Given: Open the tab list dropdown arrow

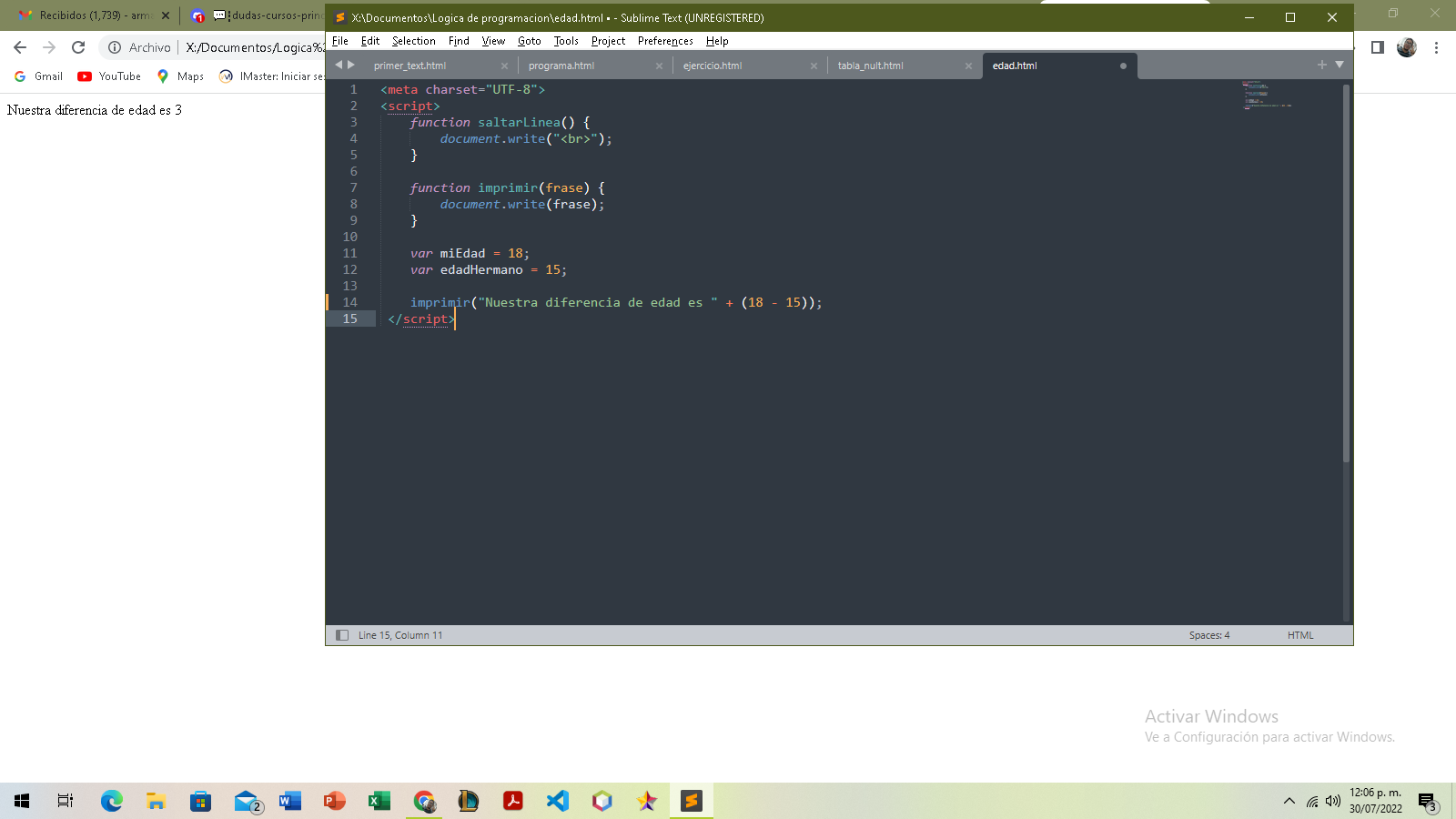Looking at the screenshot, I should [x=1340, y=65].
